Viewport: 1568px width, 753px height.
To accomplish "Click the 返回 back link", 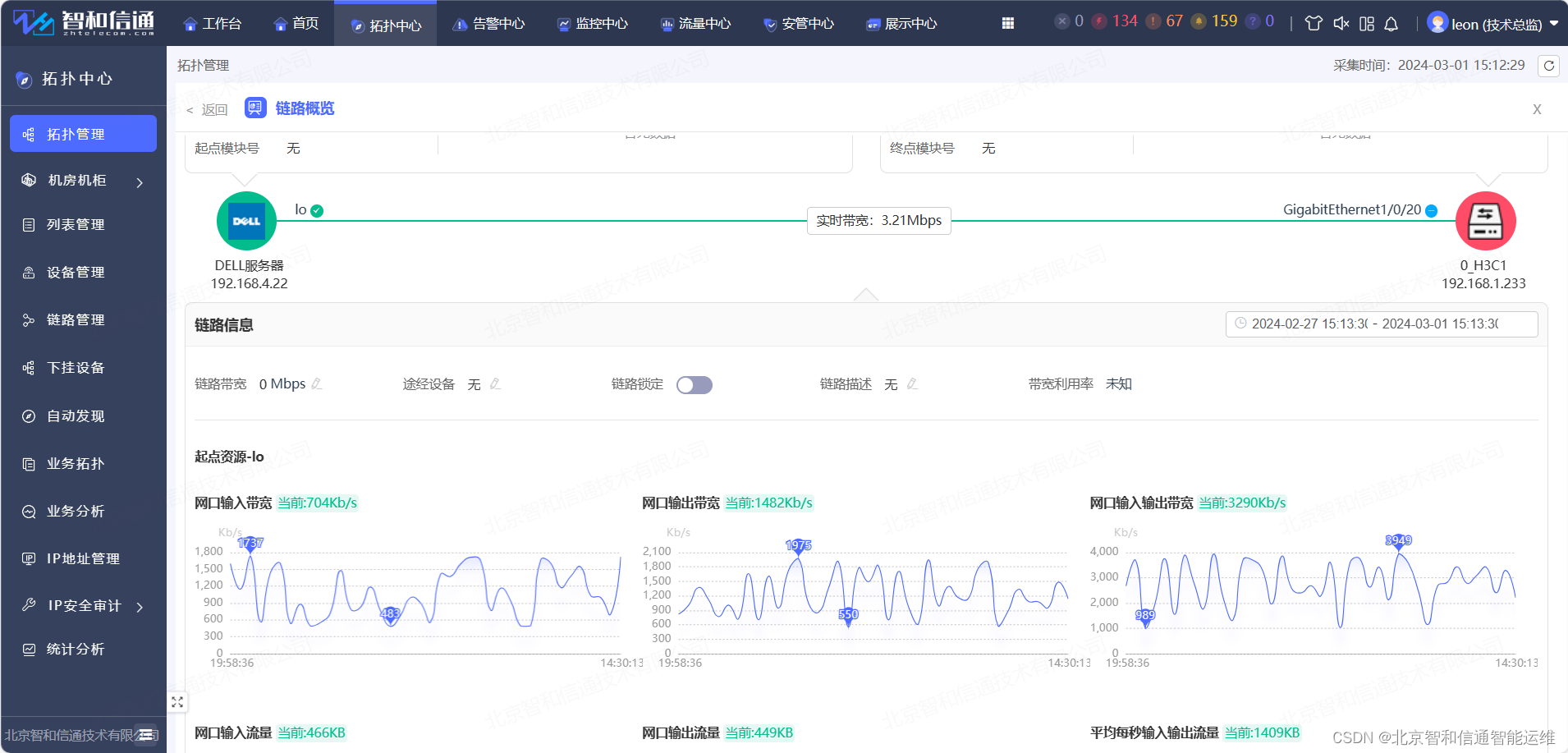I will (x=208, y=110).
